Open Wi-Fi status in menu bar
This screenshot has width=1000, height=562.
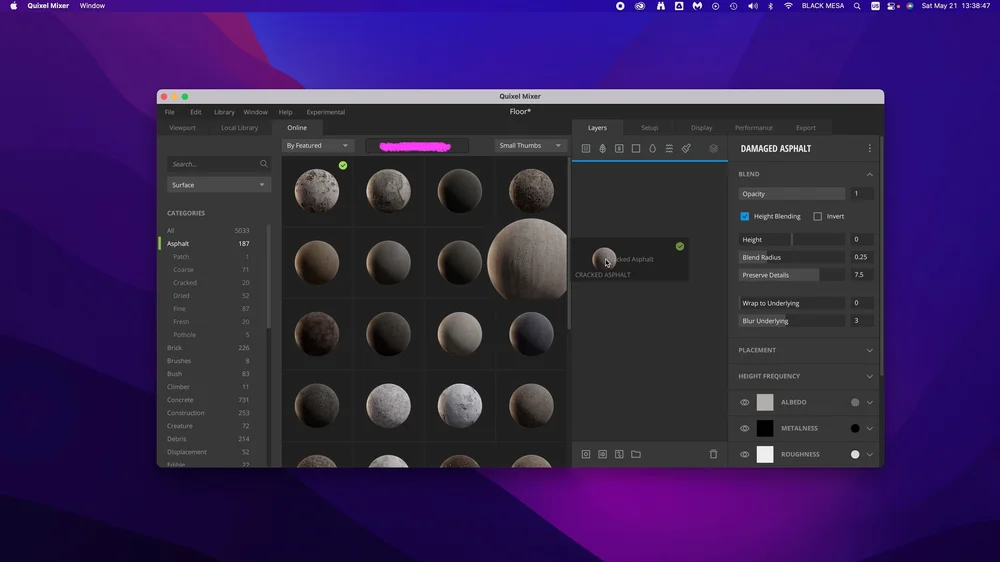tap(788, 6)
